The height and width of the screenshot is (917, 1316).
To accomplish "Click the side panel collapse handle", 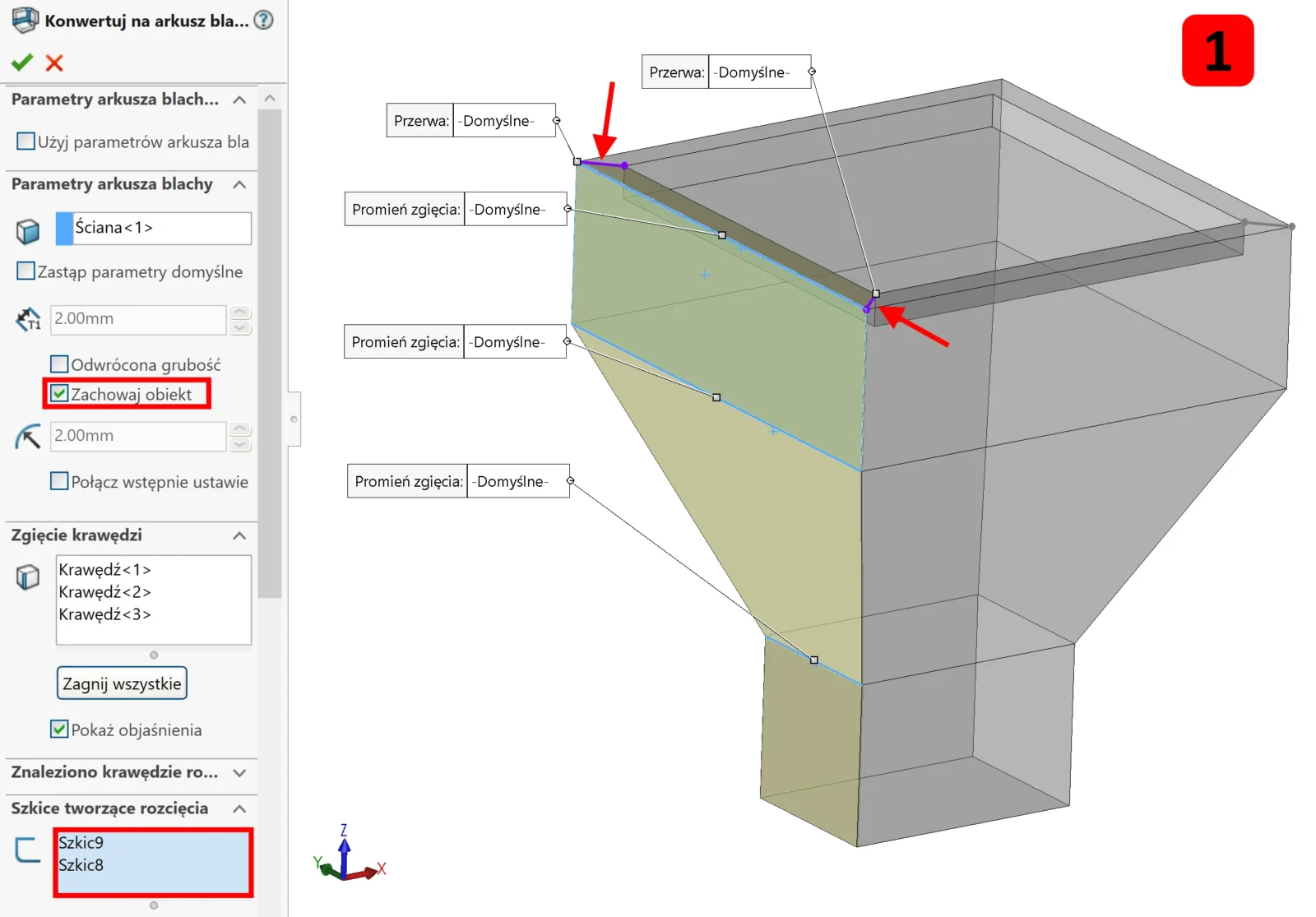I will [x=294, y=419].
